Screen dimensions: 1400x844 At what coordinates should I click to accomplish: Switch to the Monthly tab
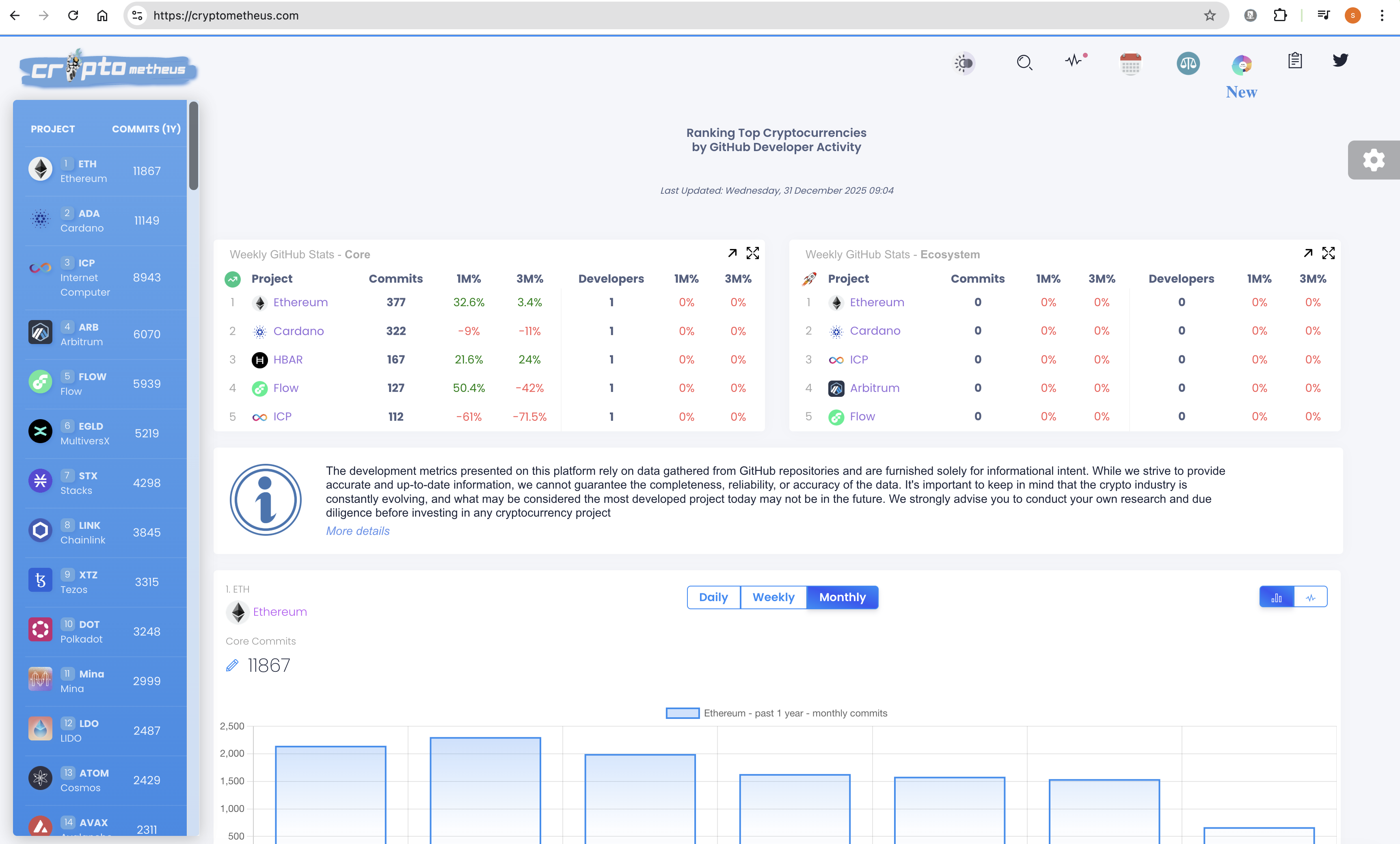[x=842, y=597]
